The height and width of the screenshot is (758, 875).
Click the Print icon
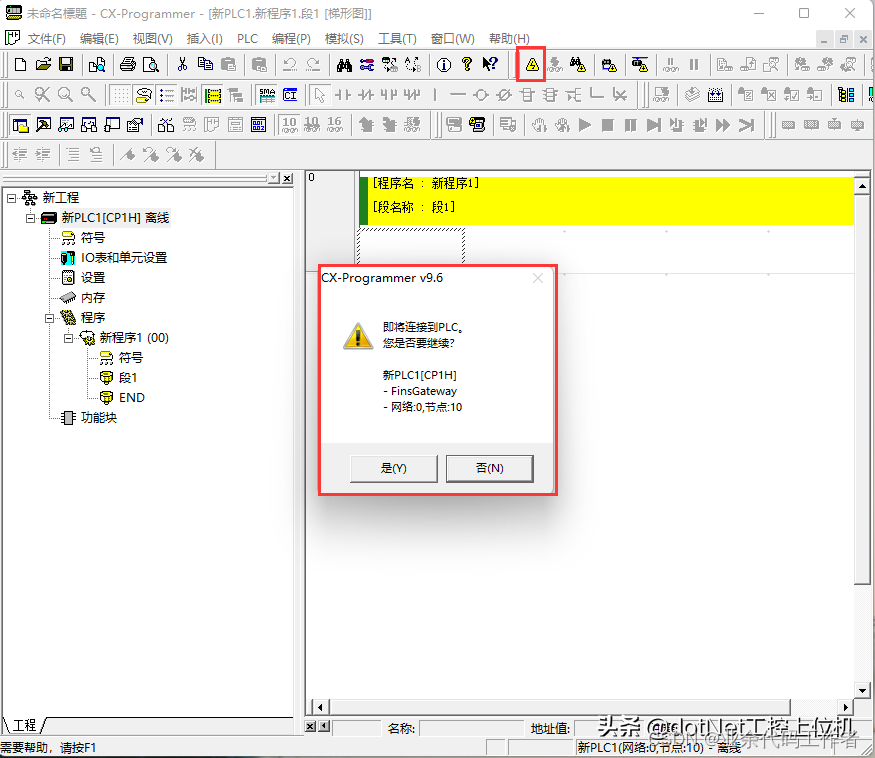coord(128,65)
